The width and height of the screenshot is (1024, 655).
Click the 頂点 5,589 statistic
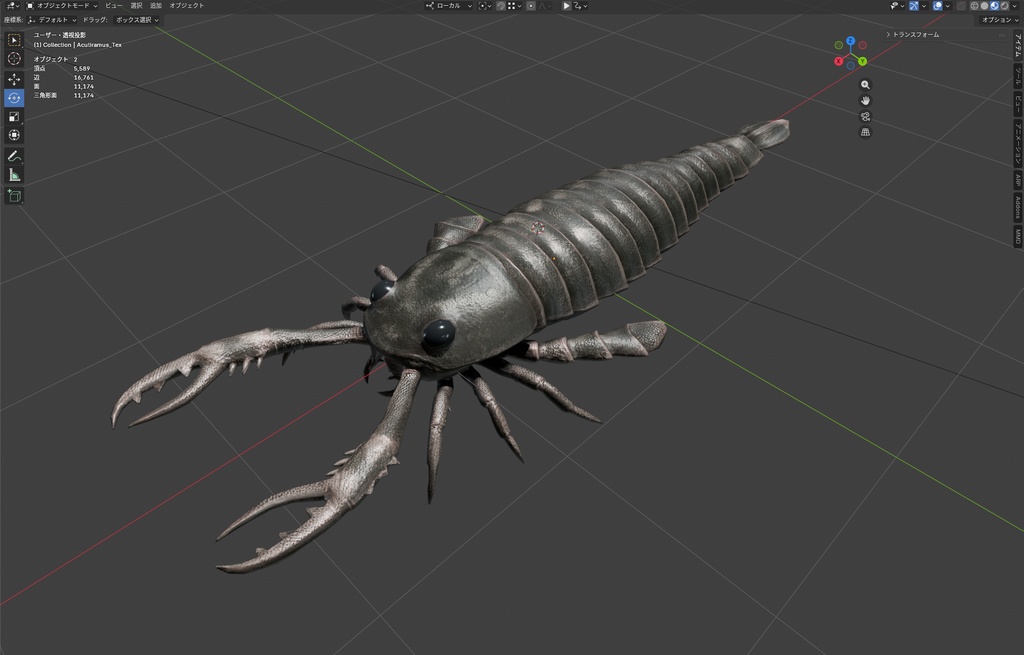pyautogui.click(x=63, y=68)
